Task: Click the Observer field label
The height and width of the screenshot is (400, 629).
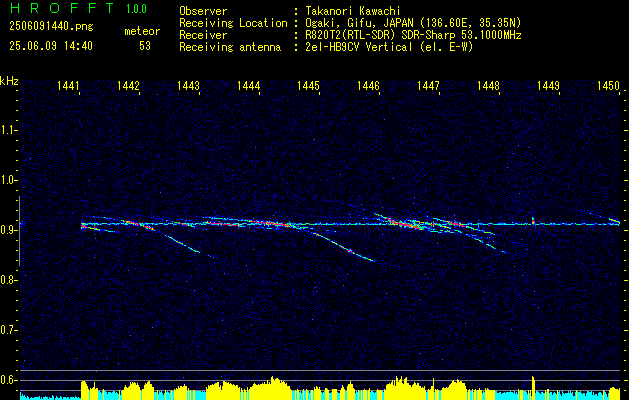Action: [x=203, y=11]
